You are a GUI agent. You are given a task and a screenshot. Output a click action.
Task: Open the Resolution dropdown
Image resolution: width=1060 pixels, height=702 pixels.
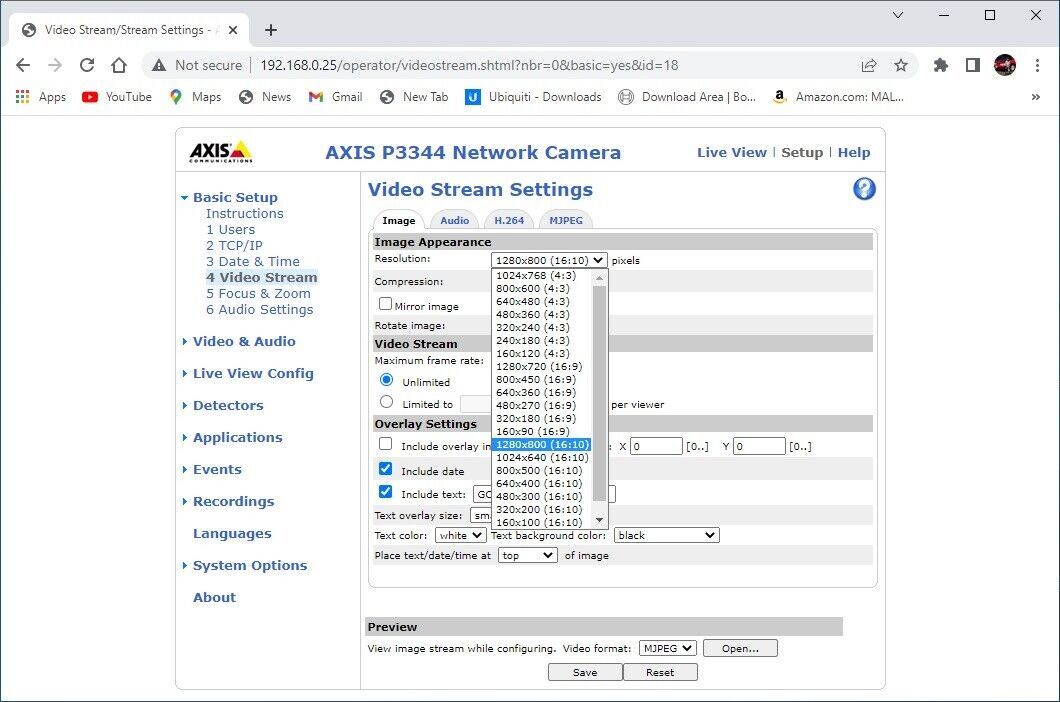pos(549,260)
